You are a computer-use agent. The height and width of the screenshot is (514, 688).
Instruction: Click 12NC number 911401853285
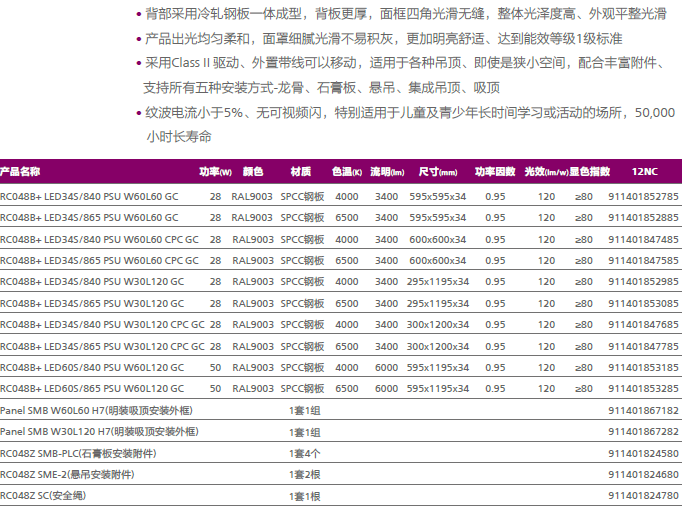pyautogui.click(x=643, y=388)
